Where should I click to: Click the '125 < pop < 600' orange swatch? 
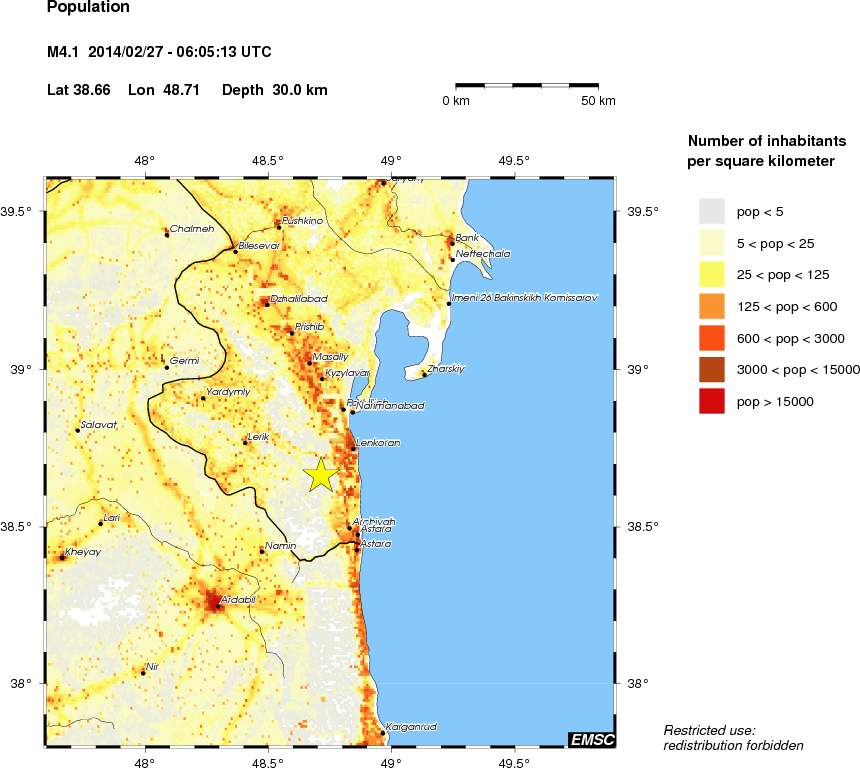711,306
